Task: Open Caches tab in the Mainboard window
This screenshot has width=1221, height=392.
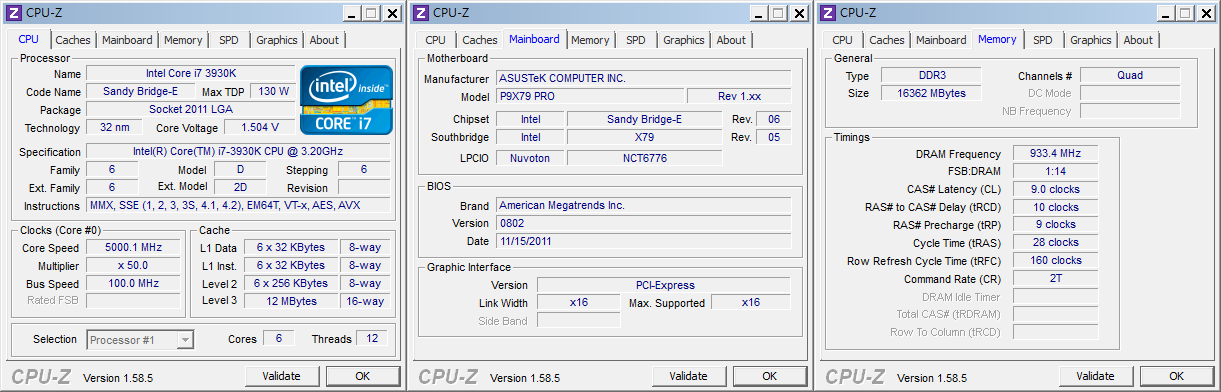Action: (480, 40)
